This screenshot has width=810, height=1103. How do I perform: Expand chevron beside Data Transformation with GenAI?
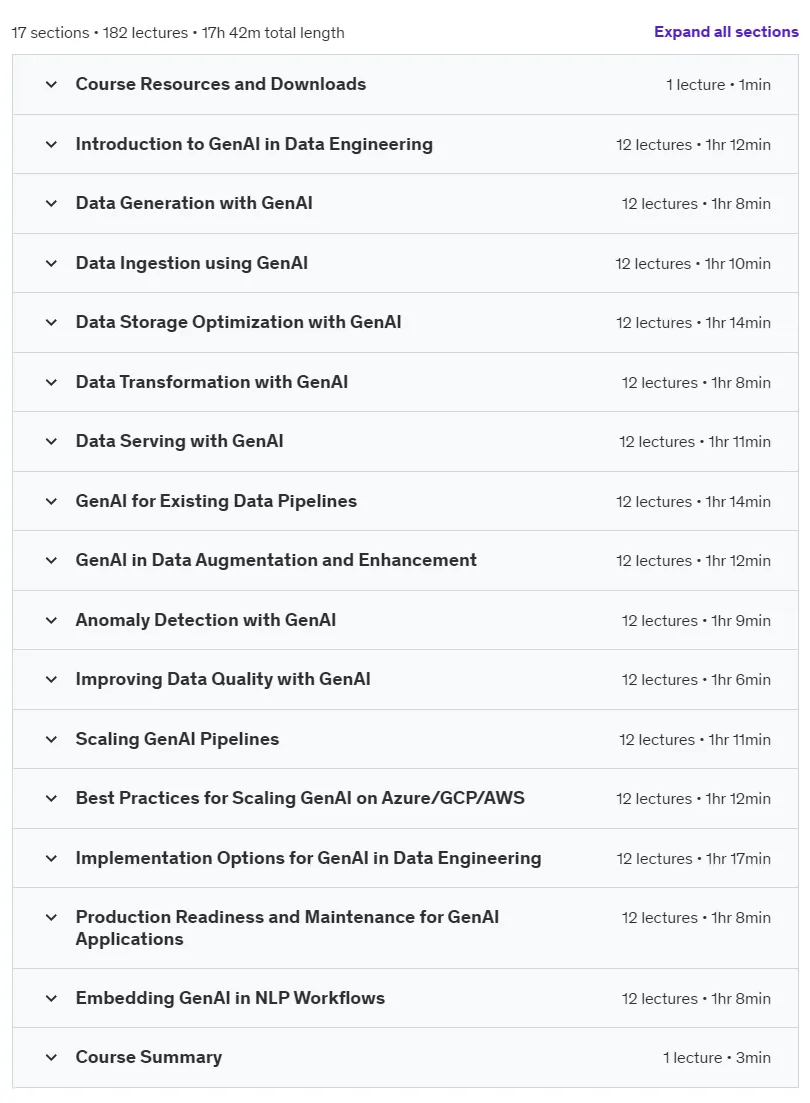coord(51,382)
